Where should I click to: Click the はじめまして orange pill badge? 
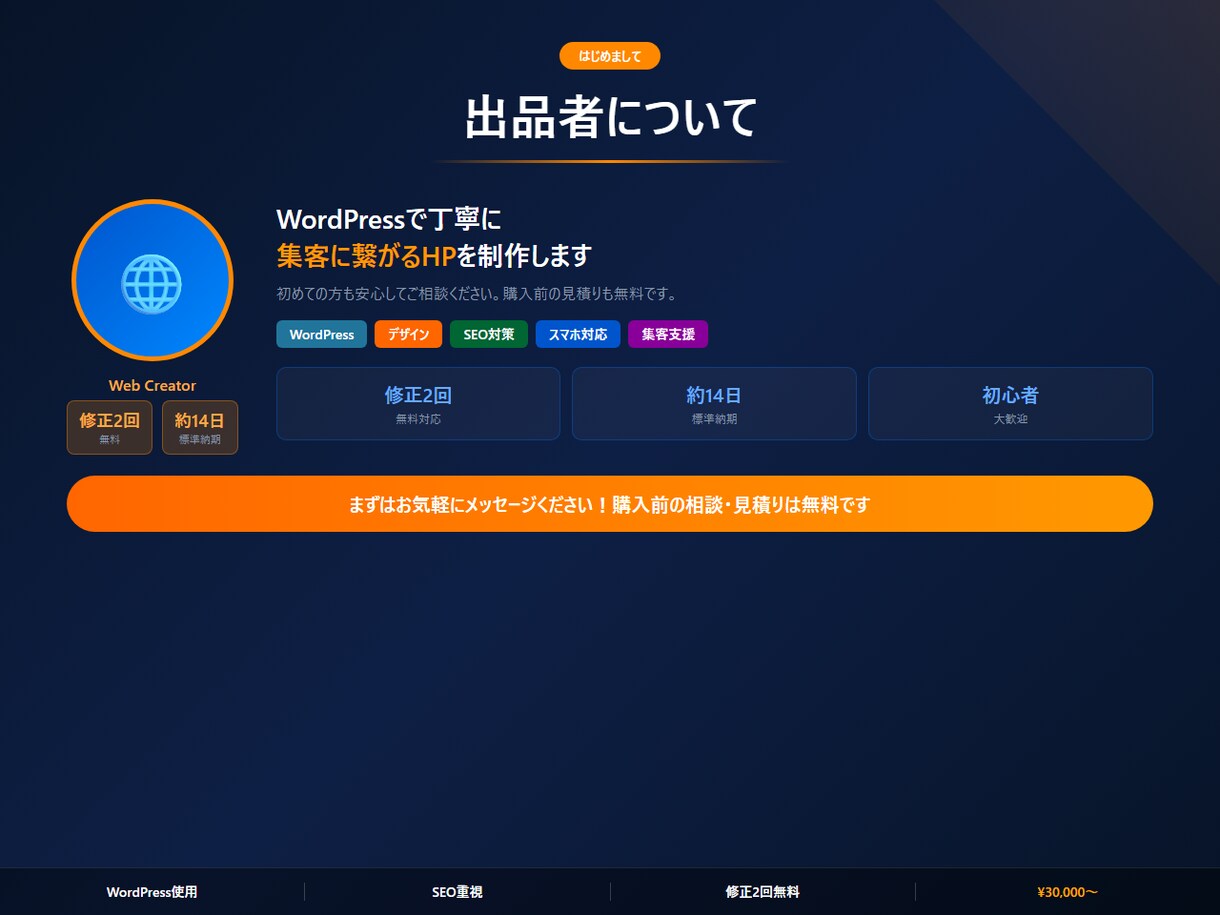click(610, 56)
